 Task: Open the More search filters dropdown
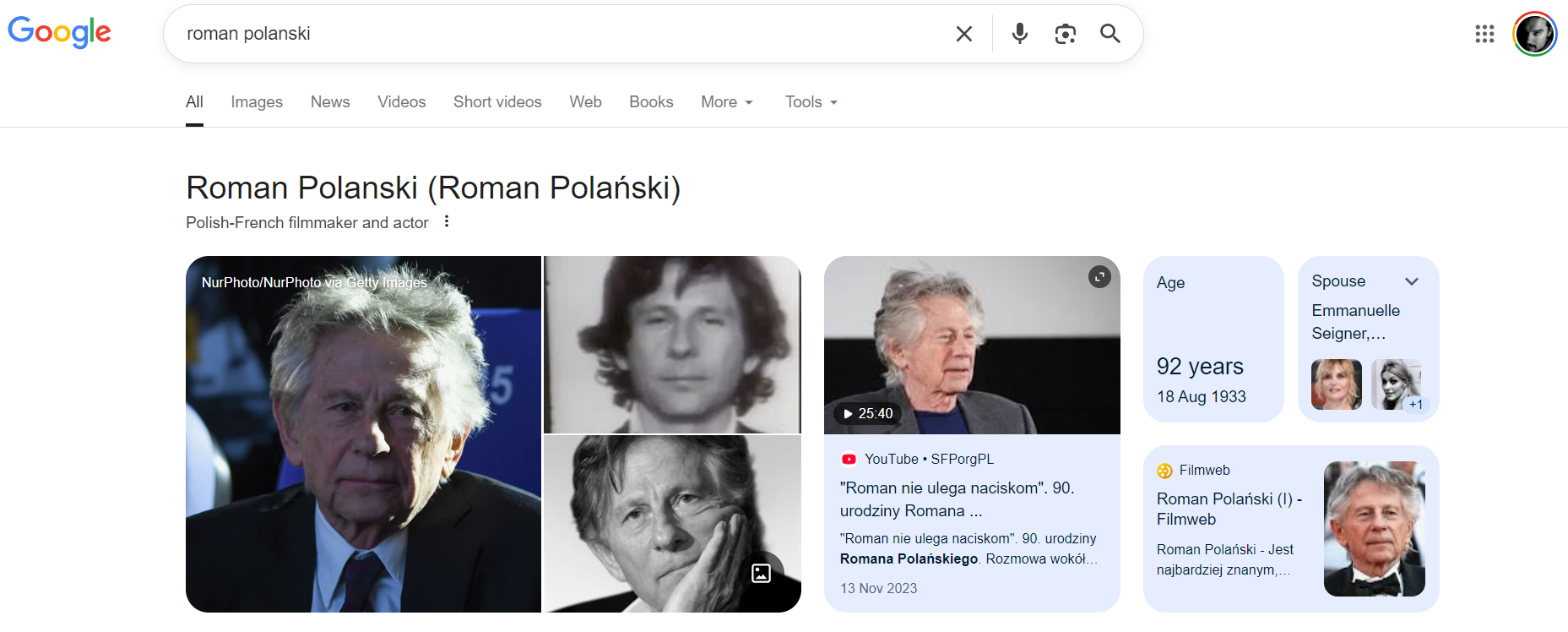pyautogui.click(x=727, y=102)
